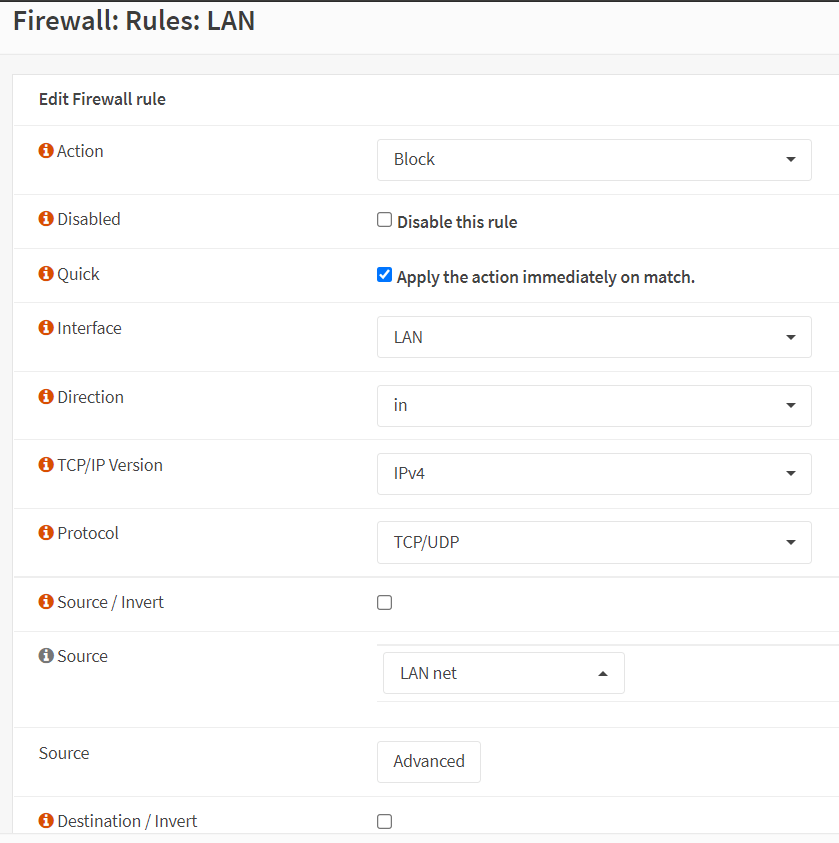The width and height of the screenshot is (839, 843).
Task: Show help for the Protocol field
Action: [46, 533]
